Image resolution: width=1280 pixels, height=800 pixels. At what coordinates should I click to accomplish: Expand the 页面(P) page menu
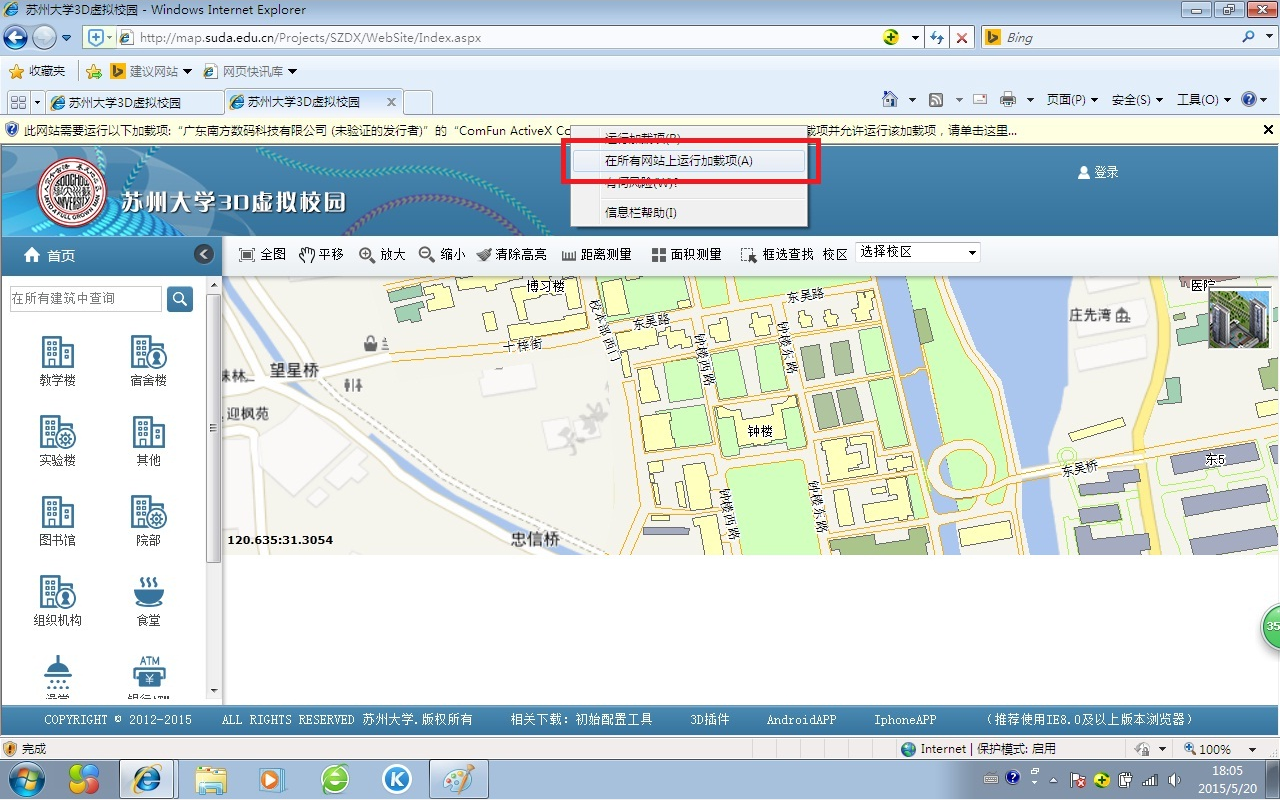(1071, 100)
